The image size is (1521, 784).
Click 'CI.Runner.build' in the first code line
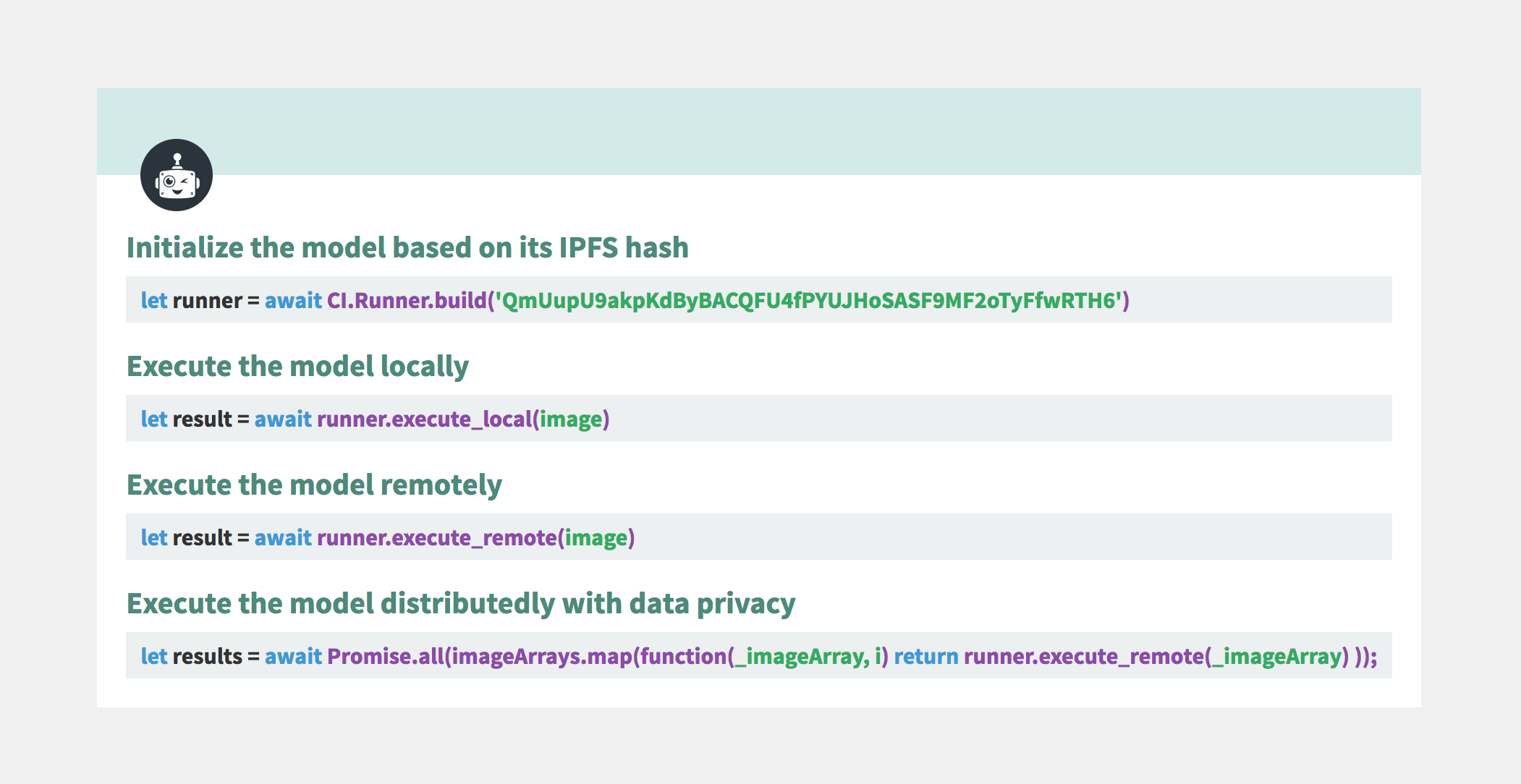407,300
